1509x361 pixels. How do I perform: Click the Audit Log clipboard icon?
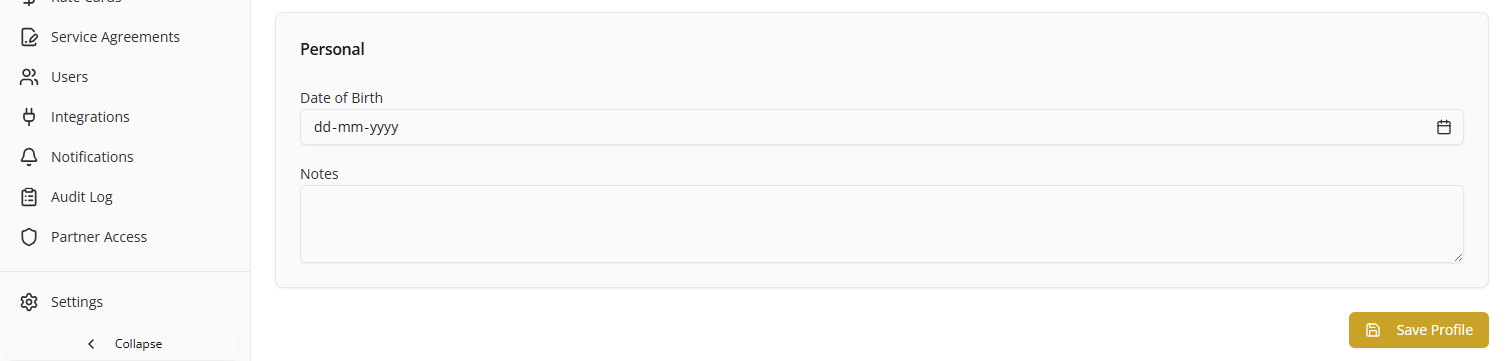(x=29, y=197)
